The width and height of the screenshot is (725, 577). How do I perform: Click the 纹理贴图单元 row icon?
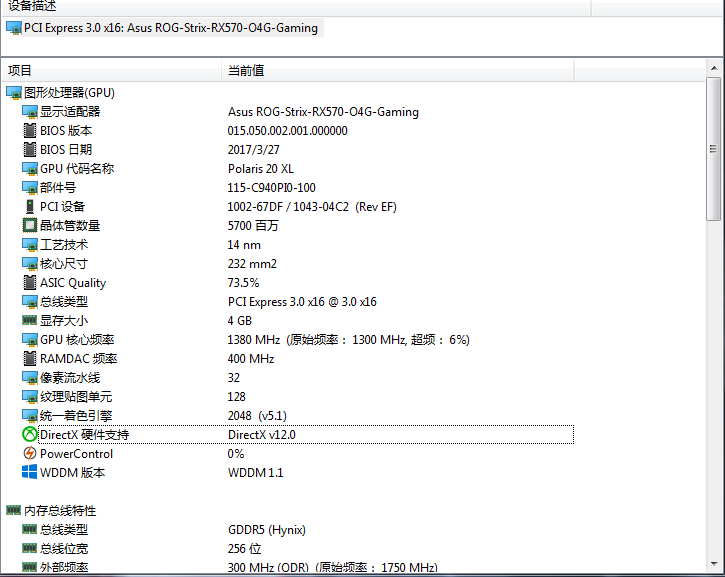30,397
